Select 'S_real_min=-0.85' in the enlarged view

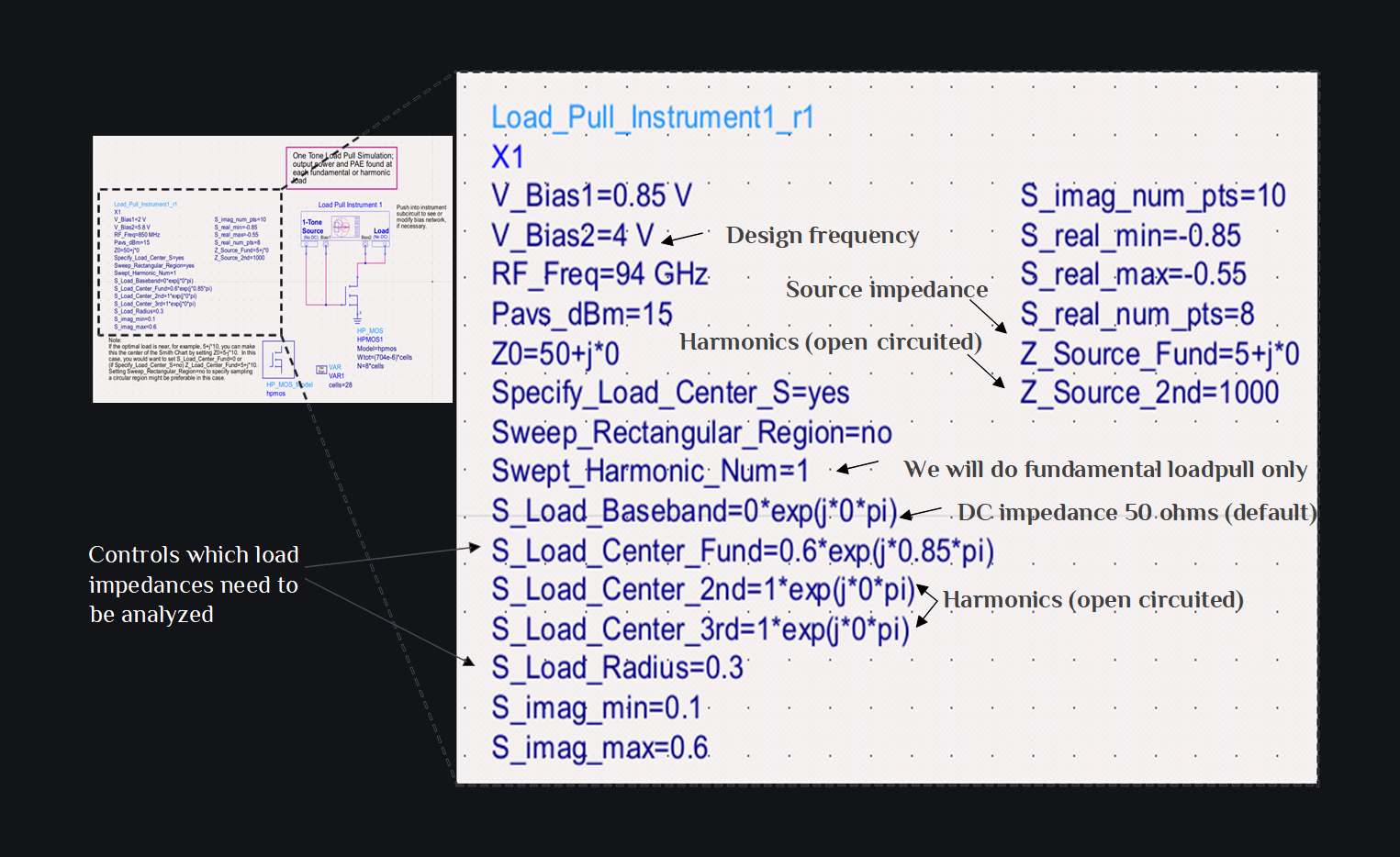(1131, 236)
